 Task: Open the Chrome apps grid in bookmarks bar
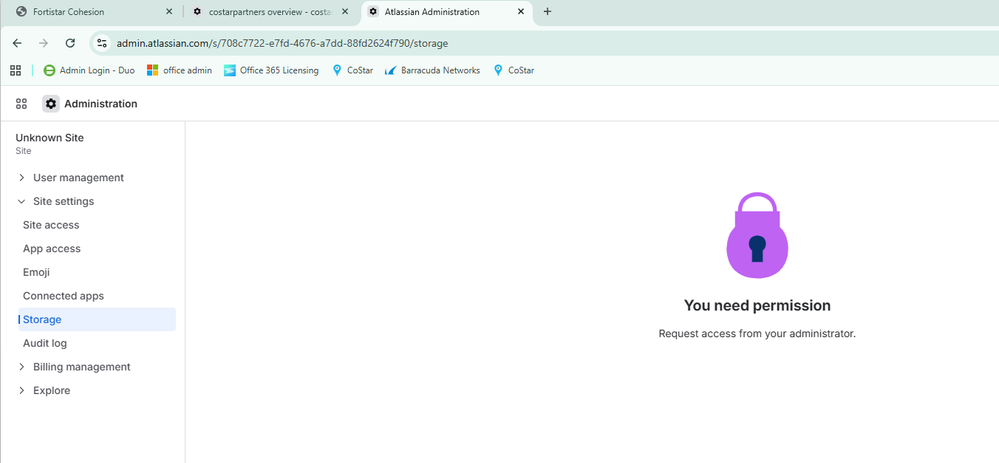coord(15,71)
